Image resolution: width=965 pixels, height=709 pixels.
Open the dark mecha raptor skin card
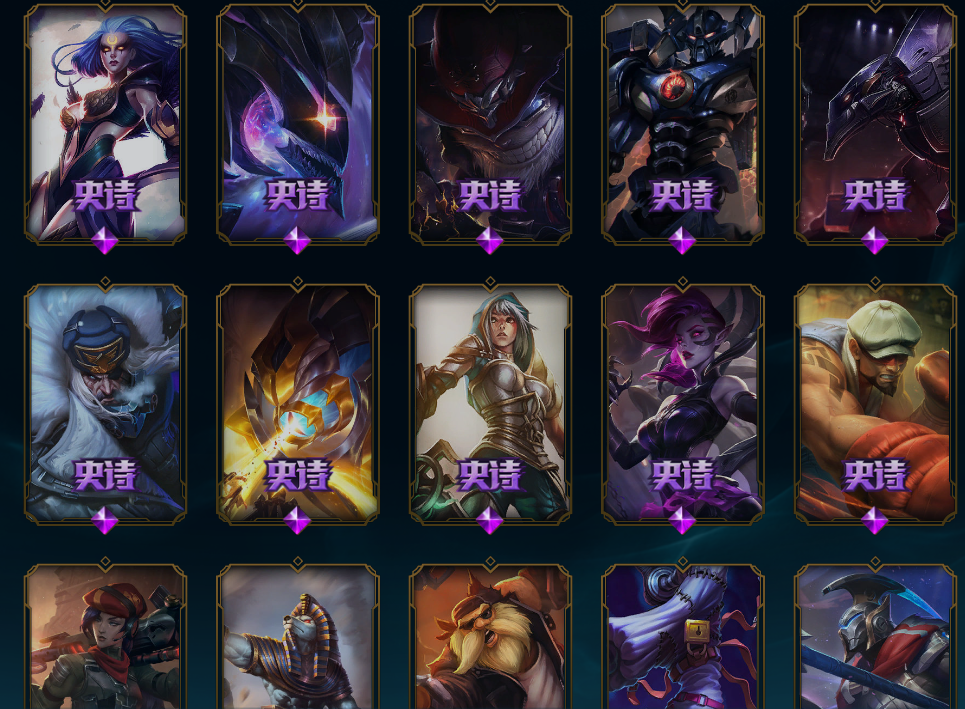pos(875,123)
